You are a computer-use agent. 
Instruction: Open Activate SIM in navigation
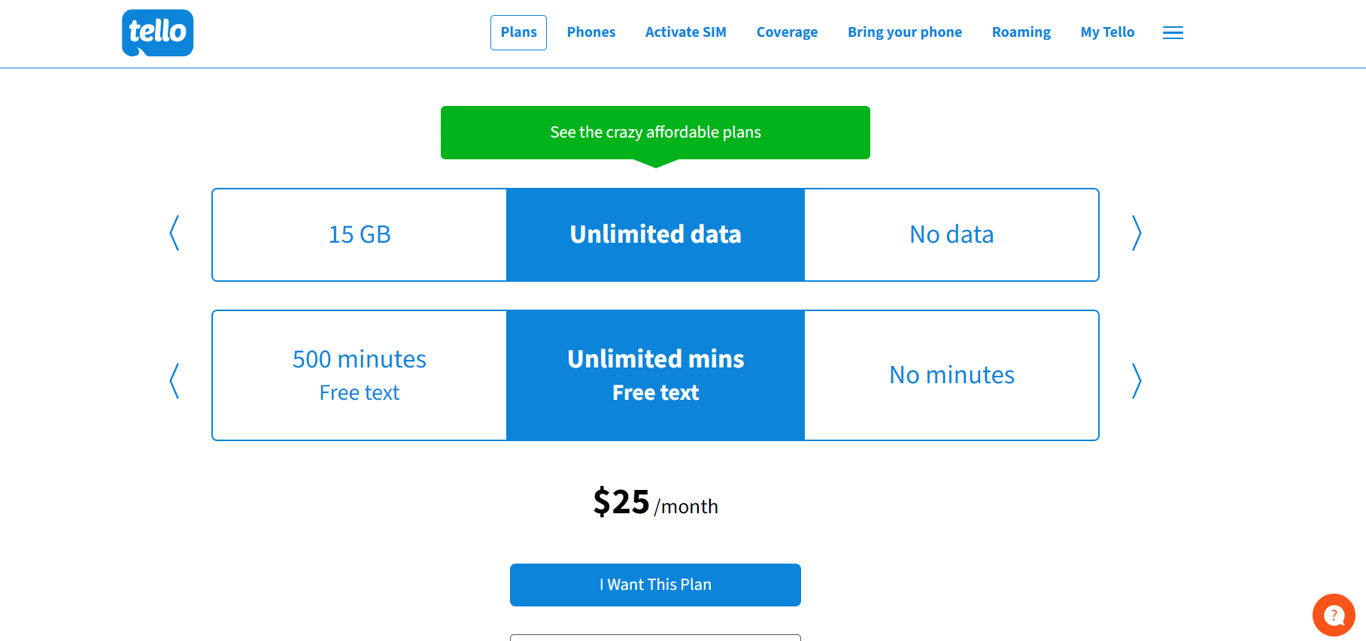pos(686,33)
